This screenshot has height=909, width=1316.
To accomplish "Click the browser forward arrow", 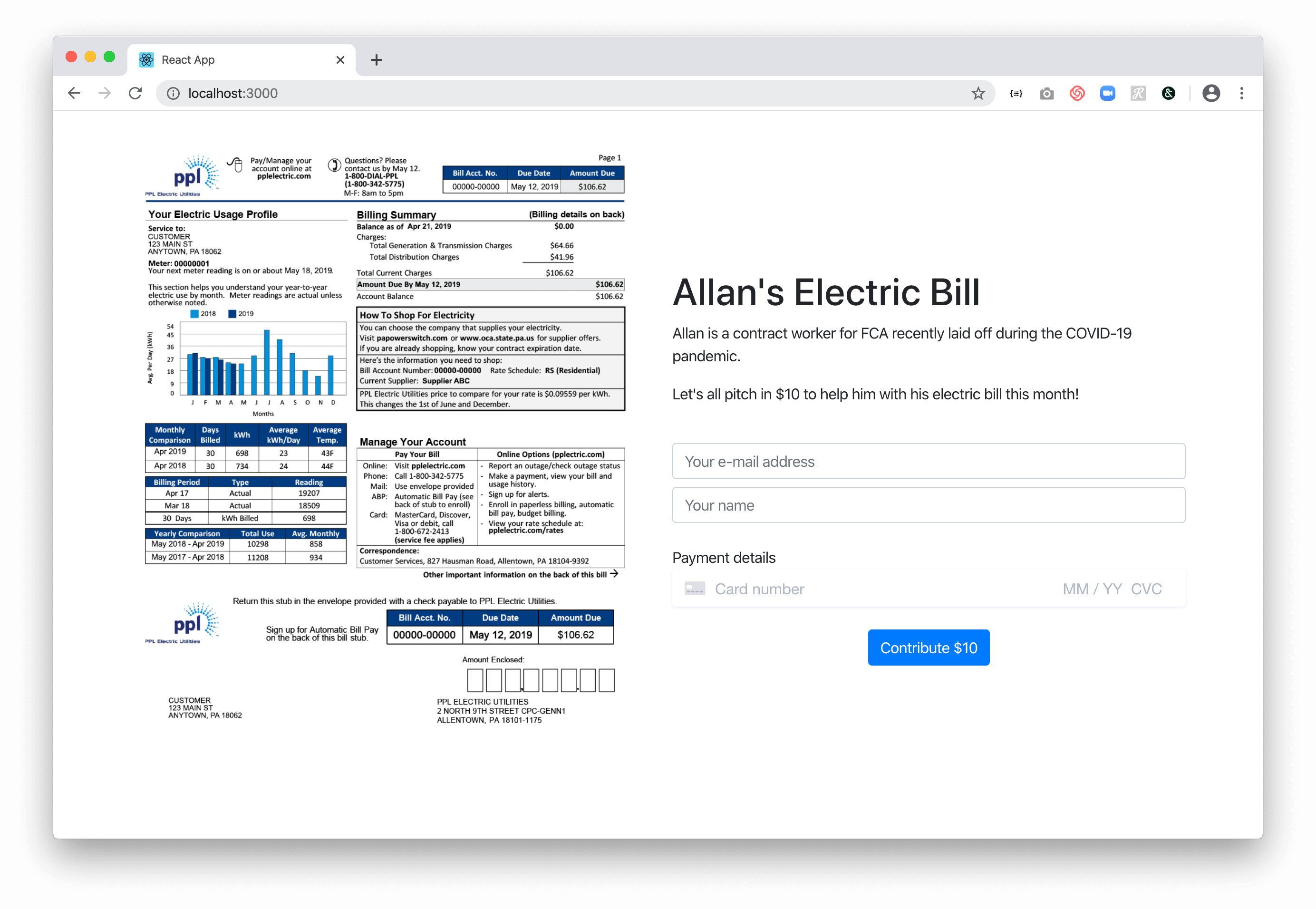I will pos(105,93).
